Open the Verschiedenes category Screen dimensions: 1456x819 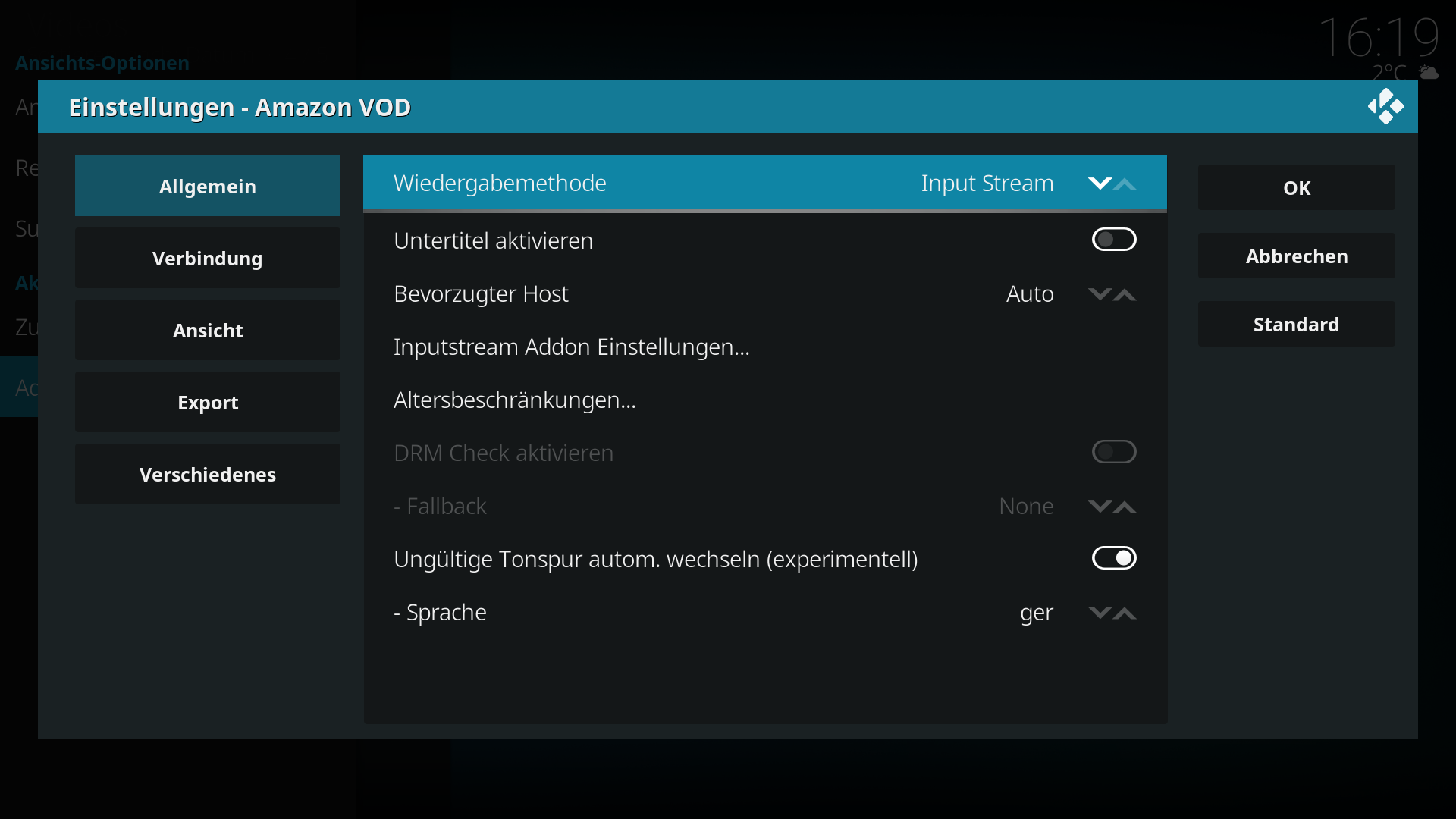[x=208, y=474]
